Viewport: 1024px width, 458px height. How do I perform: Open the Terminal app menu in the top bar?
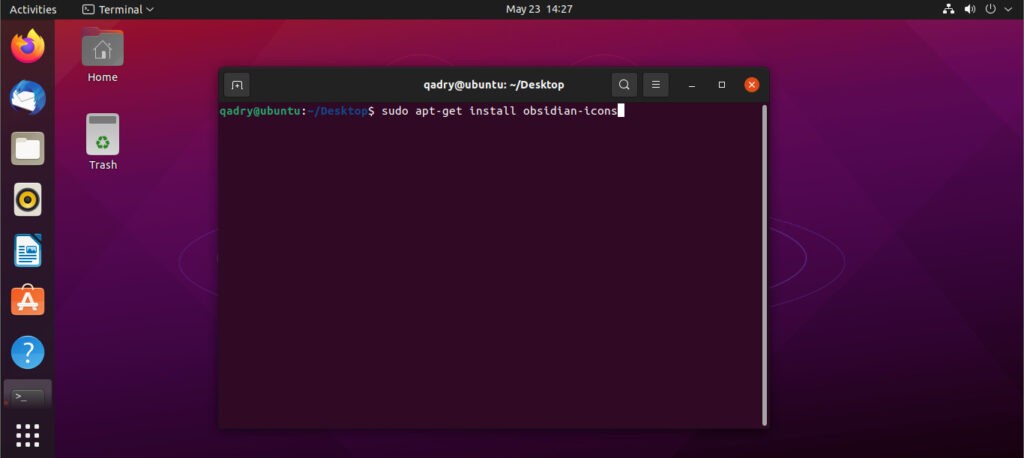(118, 9)
